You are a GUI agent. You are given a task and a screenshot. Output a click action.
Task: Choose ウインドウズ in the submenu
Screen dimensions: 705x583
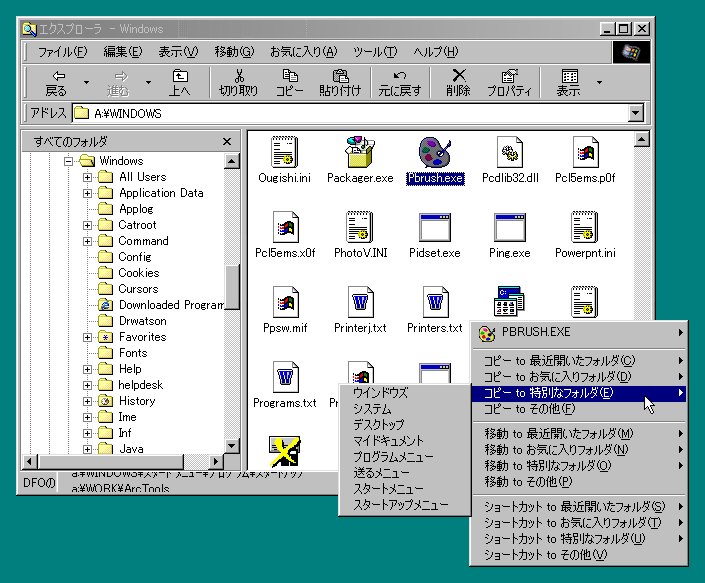tap(405, 393)
